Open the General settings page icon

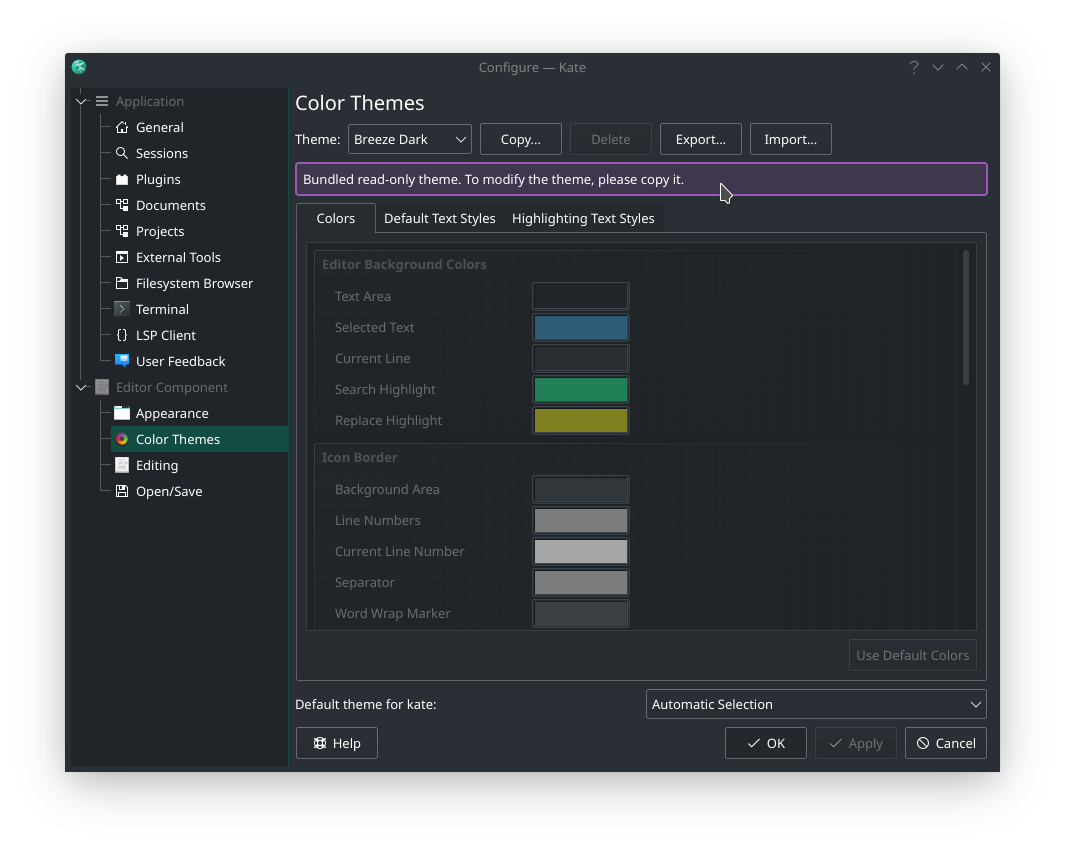pos(122,127)
